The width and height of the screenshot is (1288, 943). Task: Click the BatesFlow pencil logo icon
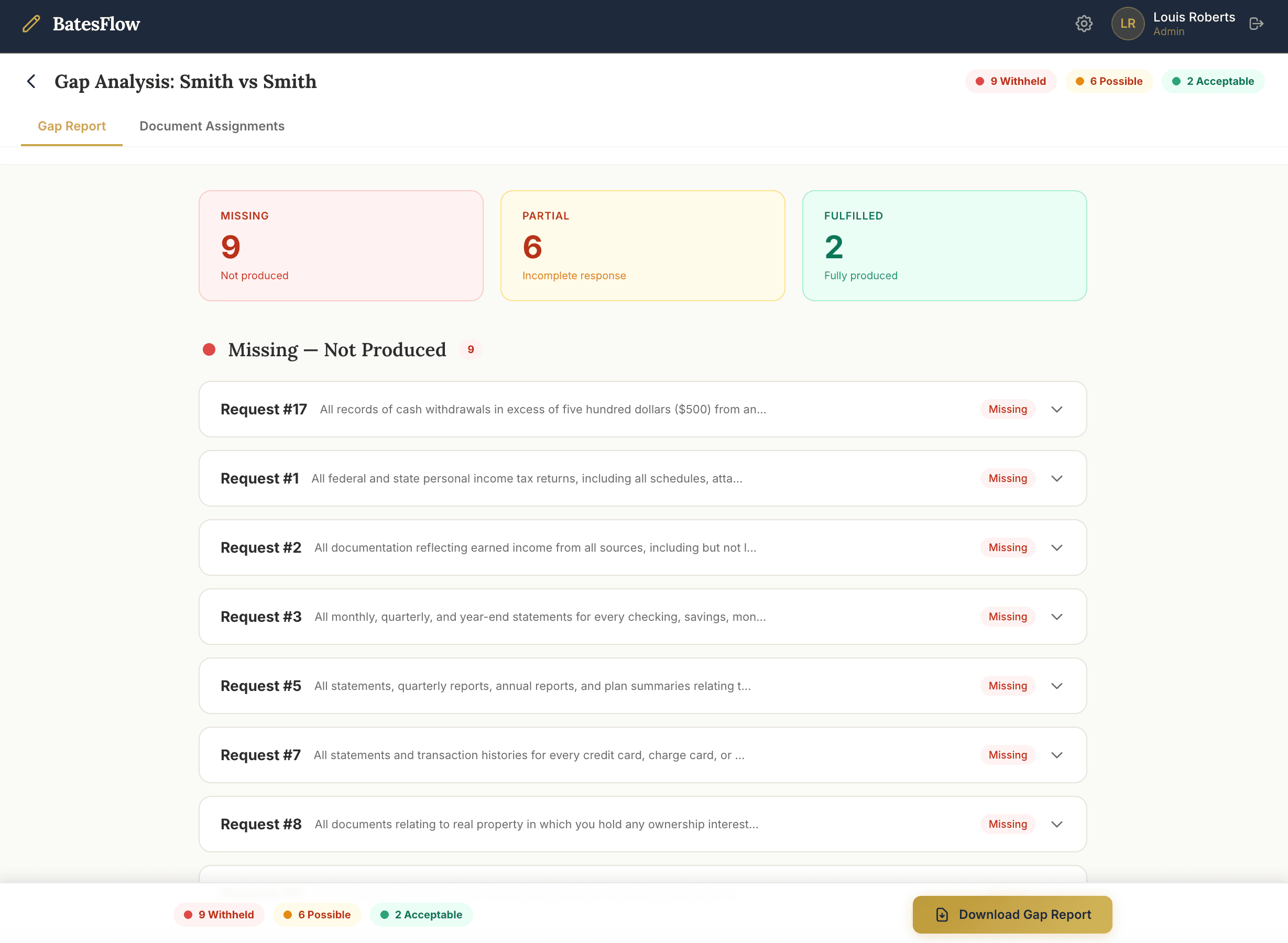click(x=31, y=24)
